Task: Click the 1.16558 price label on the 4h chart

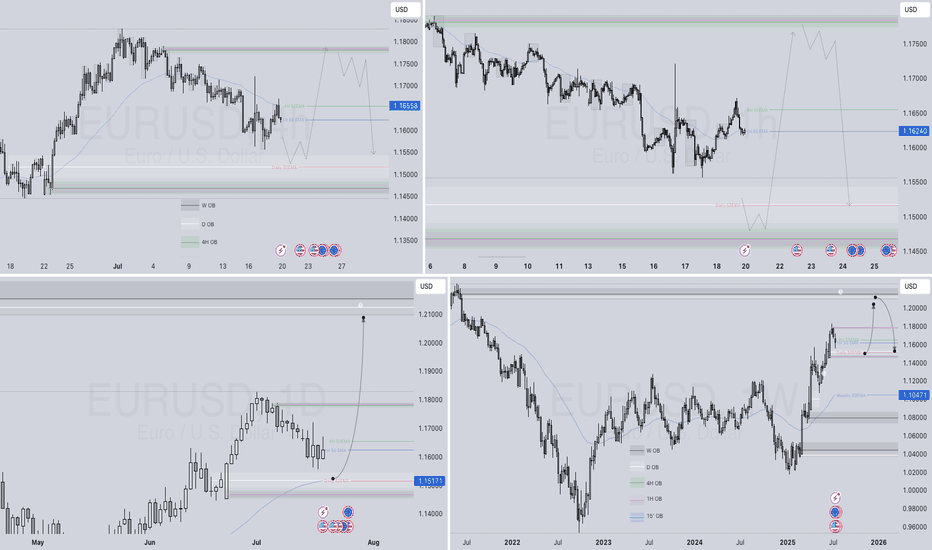Action: [405, 106]
